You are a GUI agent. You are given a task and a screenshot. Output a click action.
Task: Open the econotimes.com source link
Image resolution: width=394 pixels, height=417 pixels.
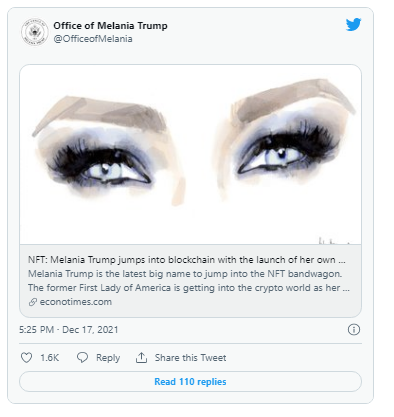point(76,302)
